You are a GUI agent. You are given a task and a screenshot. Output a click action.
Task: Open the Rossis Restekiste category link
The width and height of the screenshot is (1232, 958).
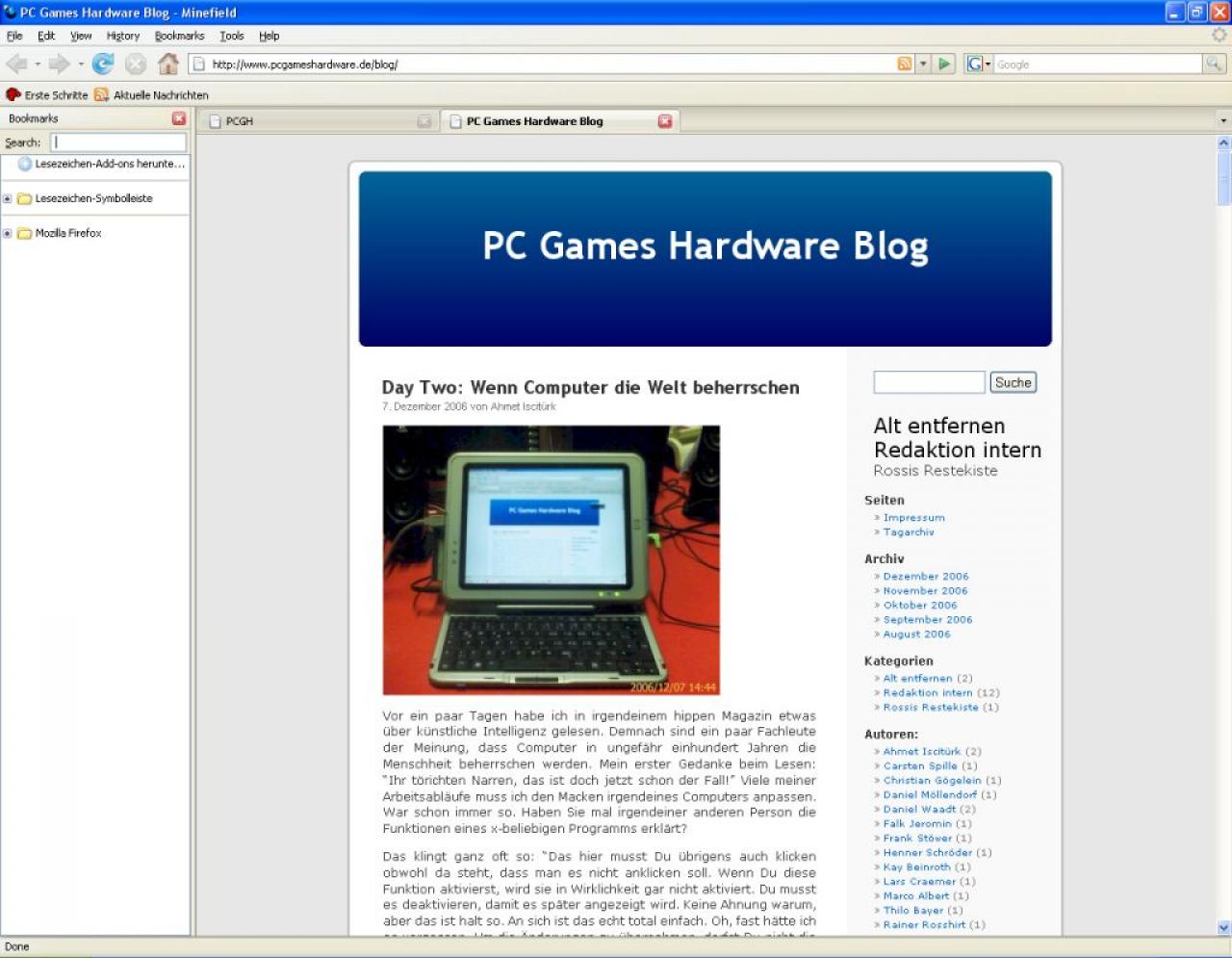click(931, 708)
